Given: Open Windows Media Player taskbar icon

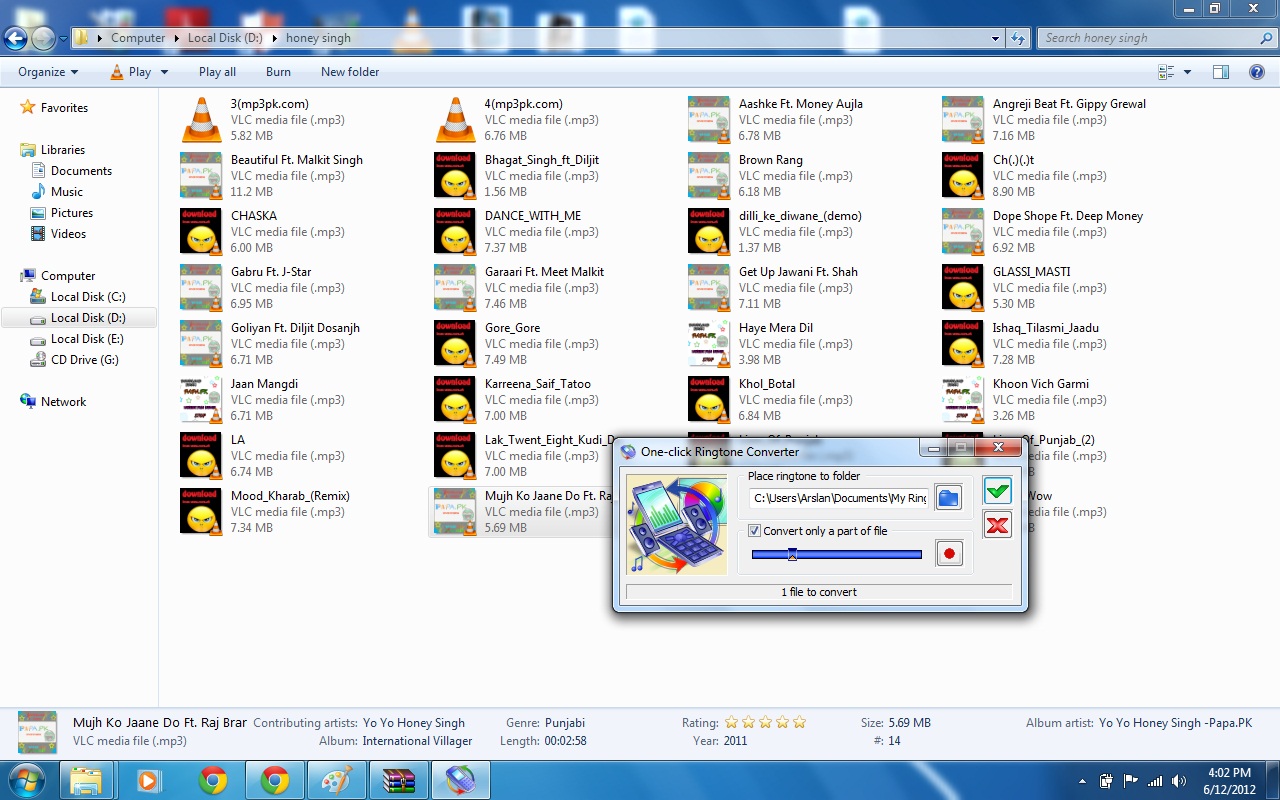Looking at the screenshot, I should point(148,780).
